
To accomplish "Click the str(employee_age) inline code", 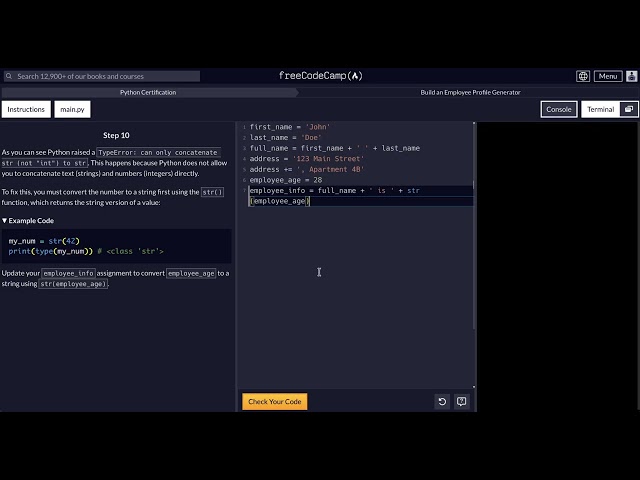I will 73,284.
